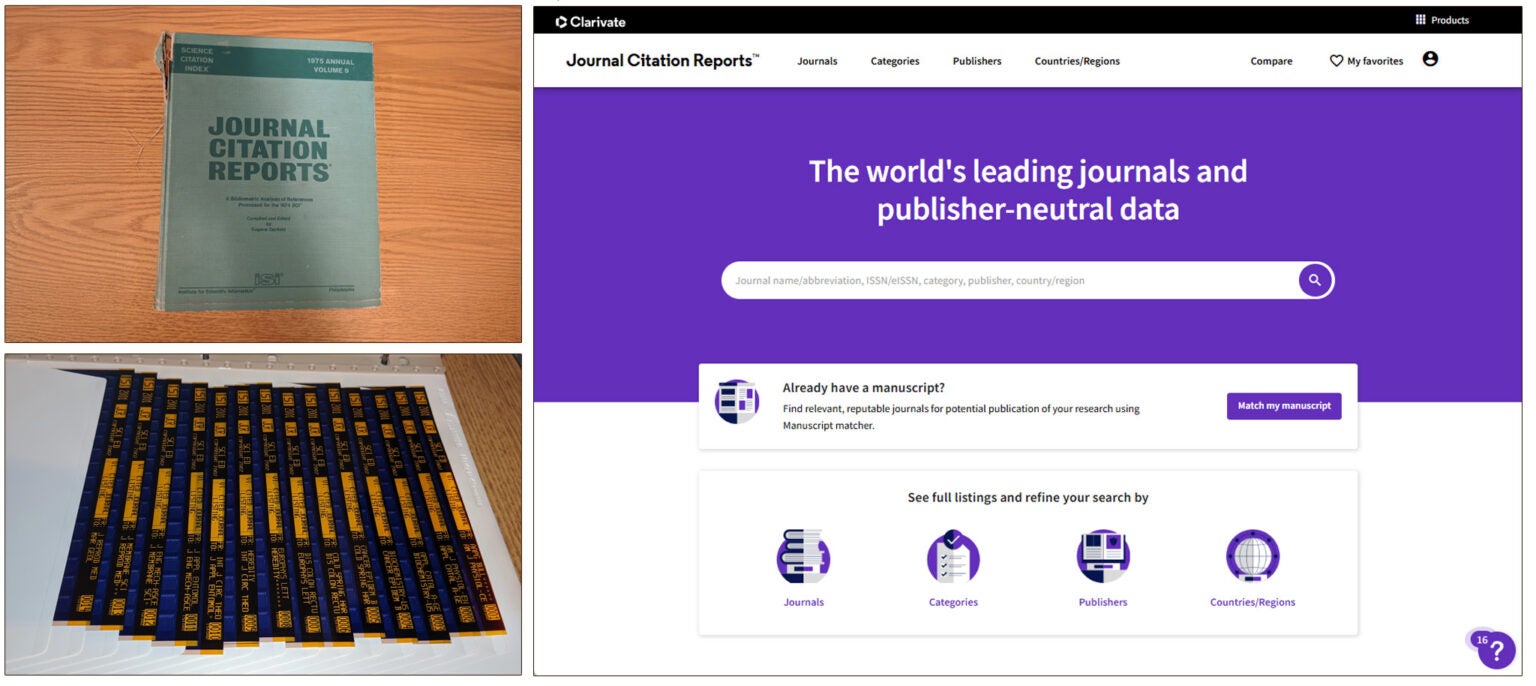Click the Clarivate logo
1536x686 pixels.
point(588,21)
